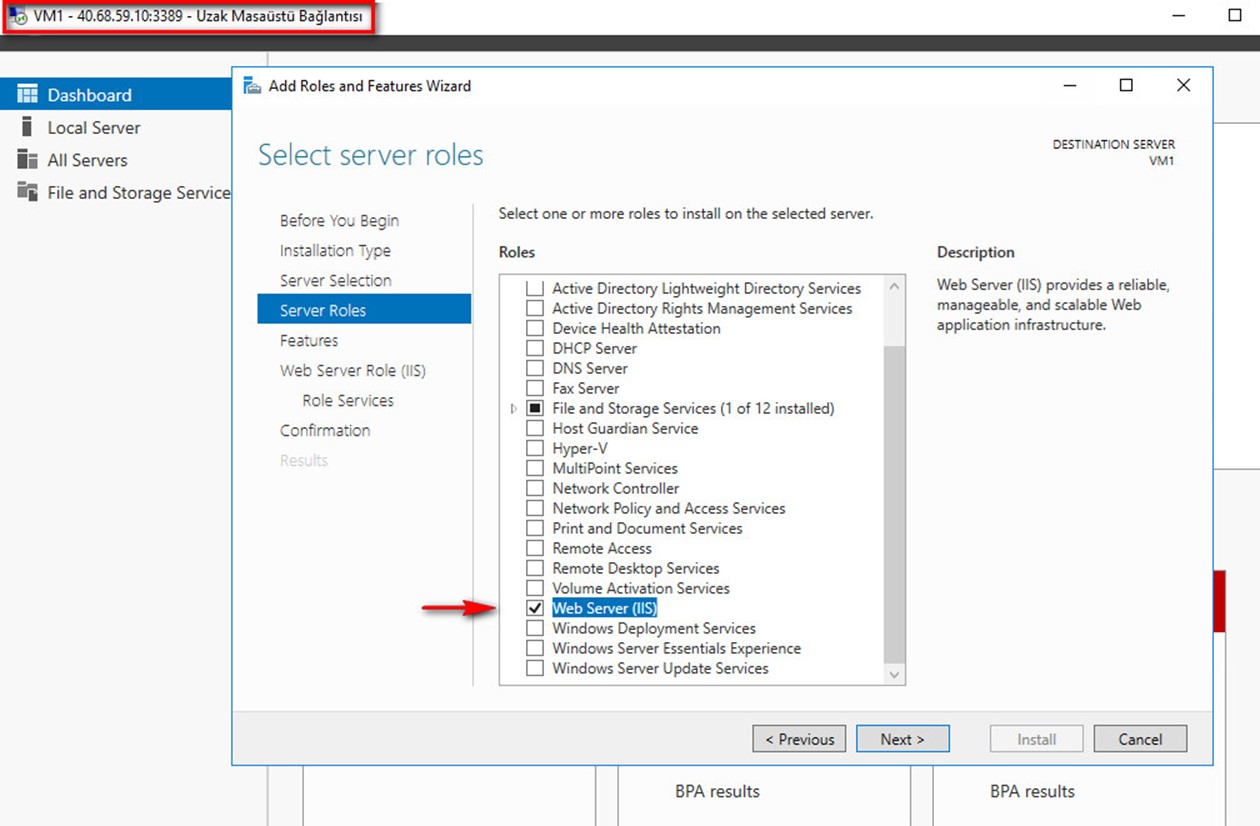Click the Dashboard grid icon in sidebar

[27, 94]
